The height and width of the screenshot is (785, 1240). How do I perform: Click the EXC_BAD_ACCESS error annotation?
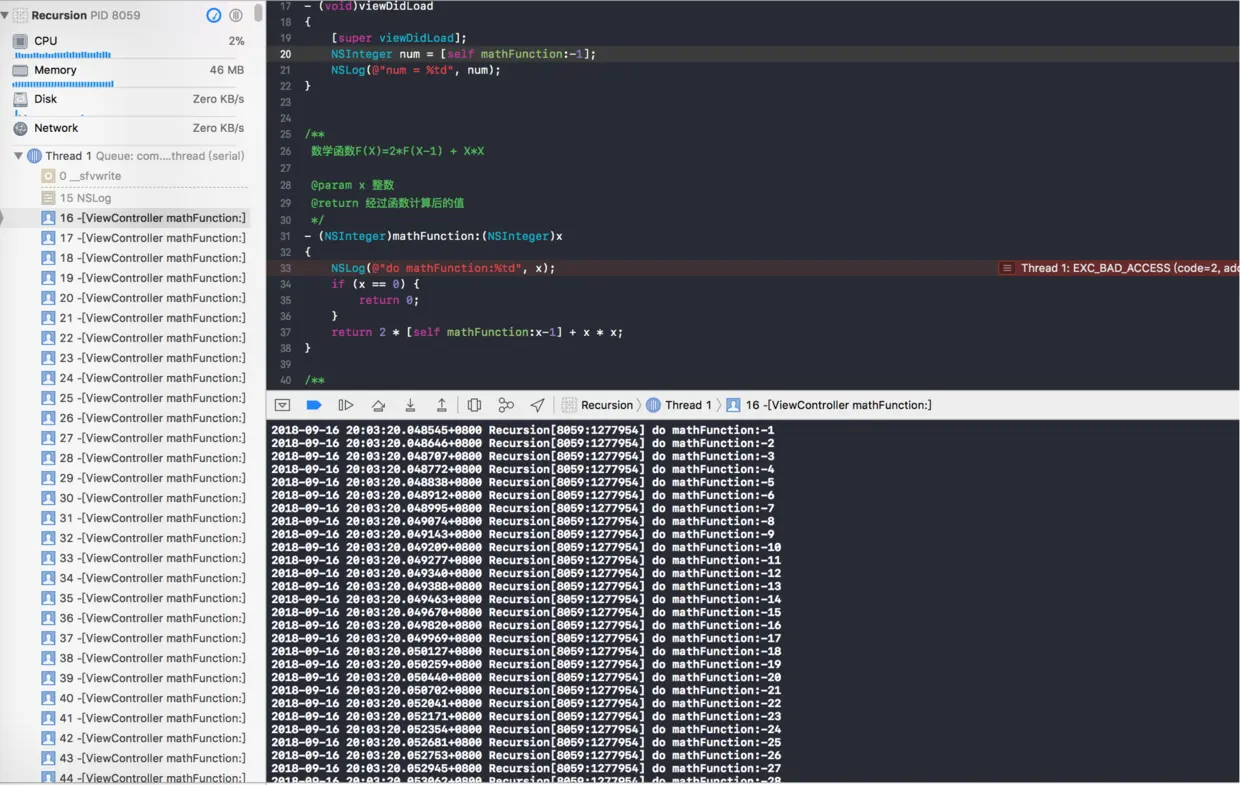1119,268
